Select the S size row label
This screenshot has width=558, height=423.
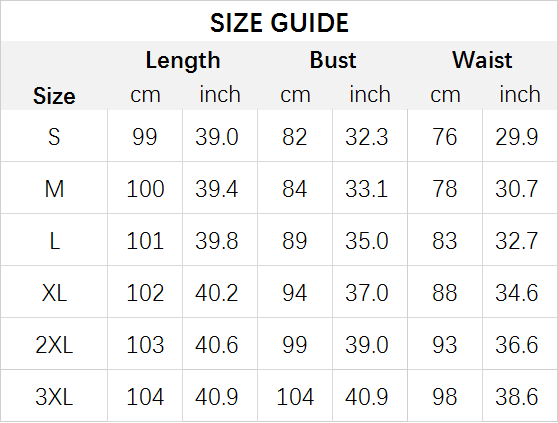[54, 137]
